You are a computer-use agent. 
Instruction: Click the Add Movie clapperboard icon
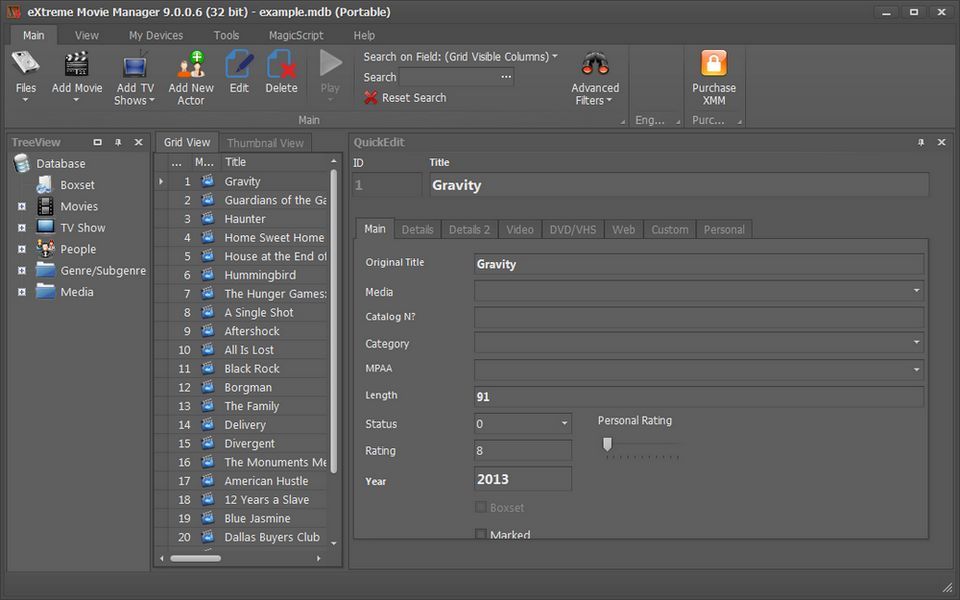click(x=77, y=65)
